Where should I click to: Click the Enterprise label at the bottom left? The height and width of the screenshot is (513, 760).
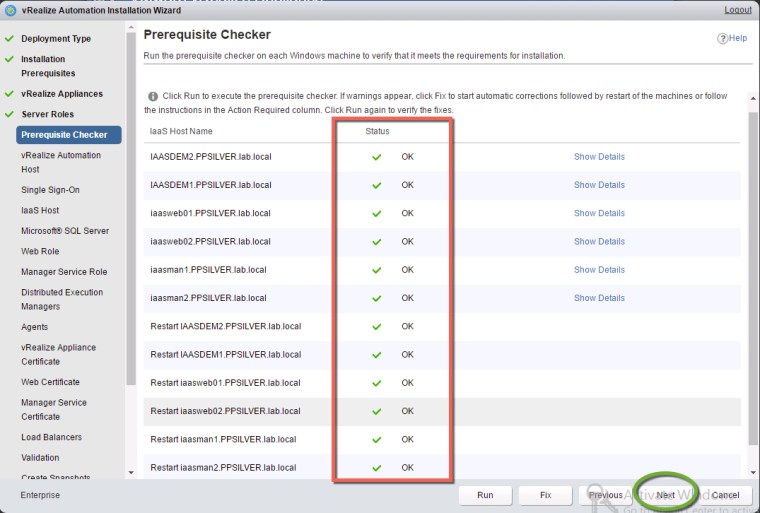40,495
